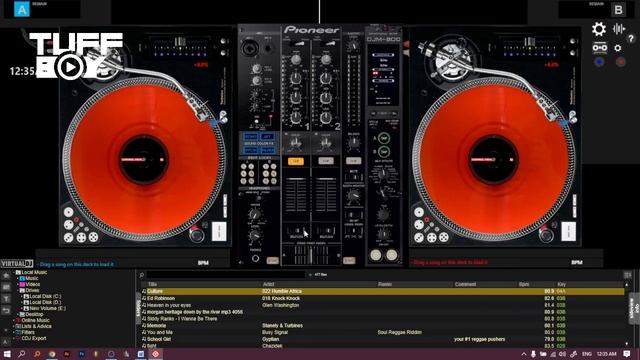Click the small gear icon beside the tape recorder
Screen dimensions: 640x360
(x=618, y=48)
